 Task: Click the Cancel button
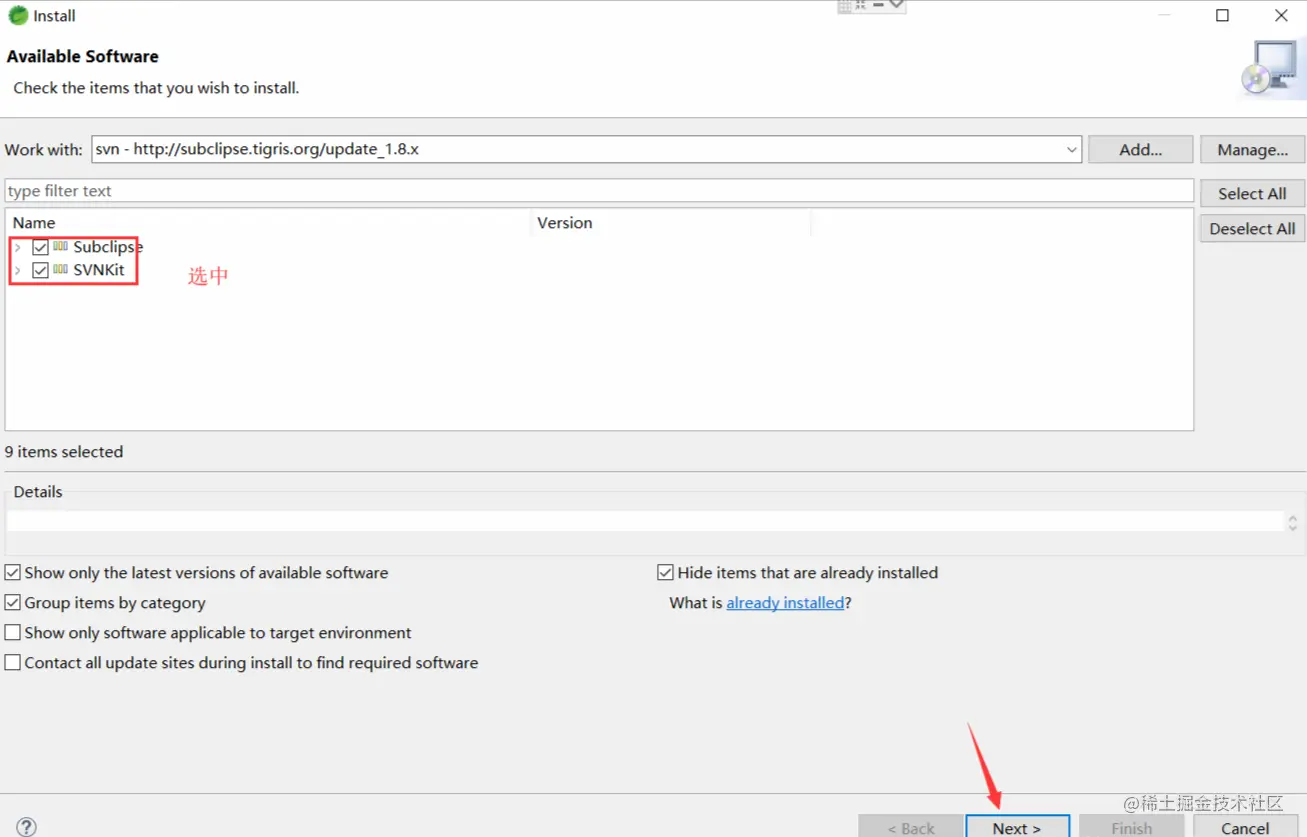1245,827
